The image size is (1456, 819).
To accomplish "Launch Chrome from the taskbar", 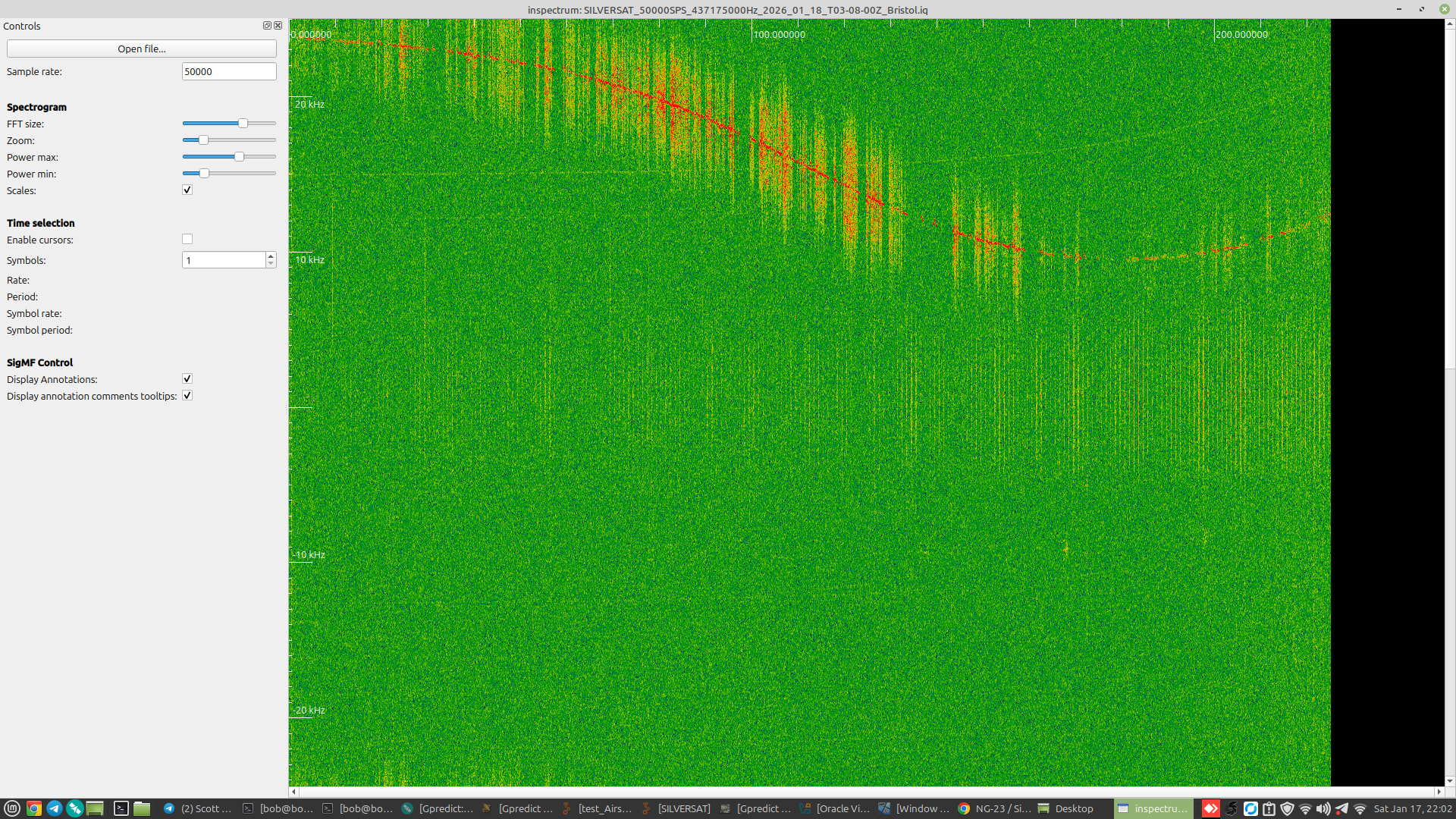I will pos(33,808).
